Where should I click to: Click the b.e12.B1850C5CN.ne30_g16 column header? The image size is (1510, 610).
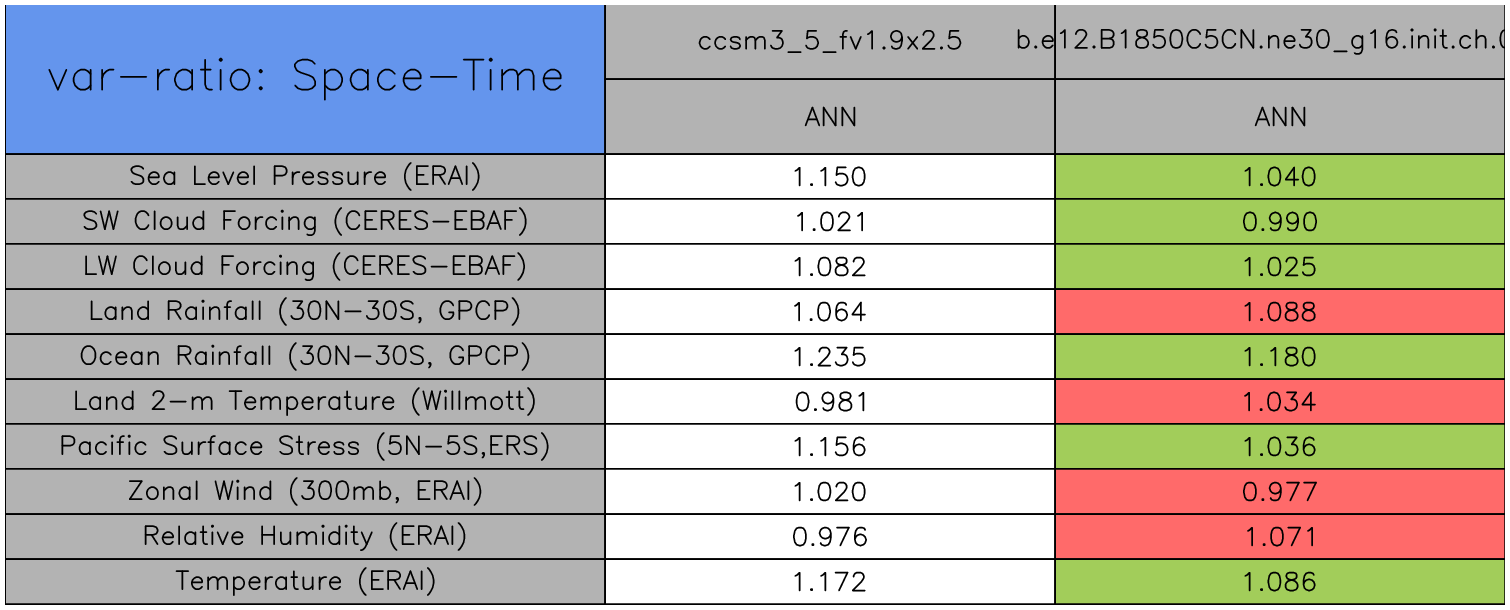click(x=1280, y=41)
